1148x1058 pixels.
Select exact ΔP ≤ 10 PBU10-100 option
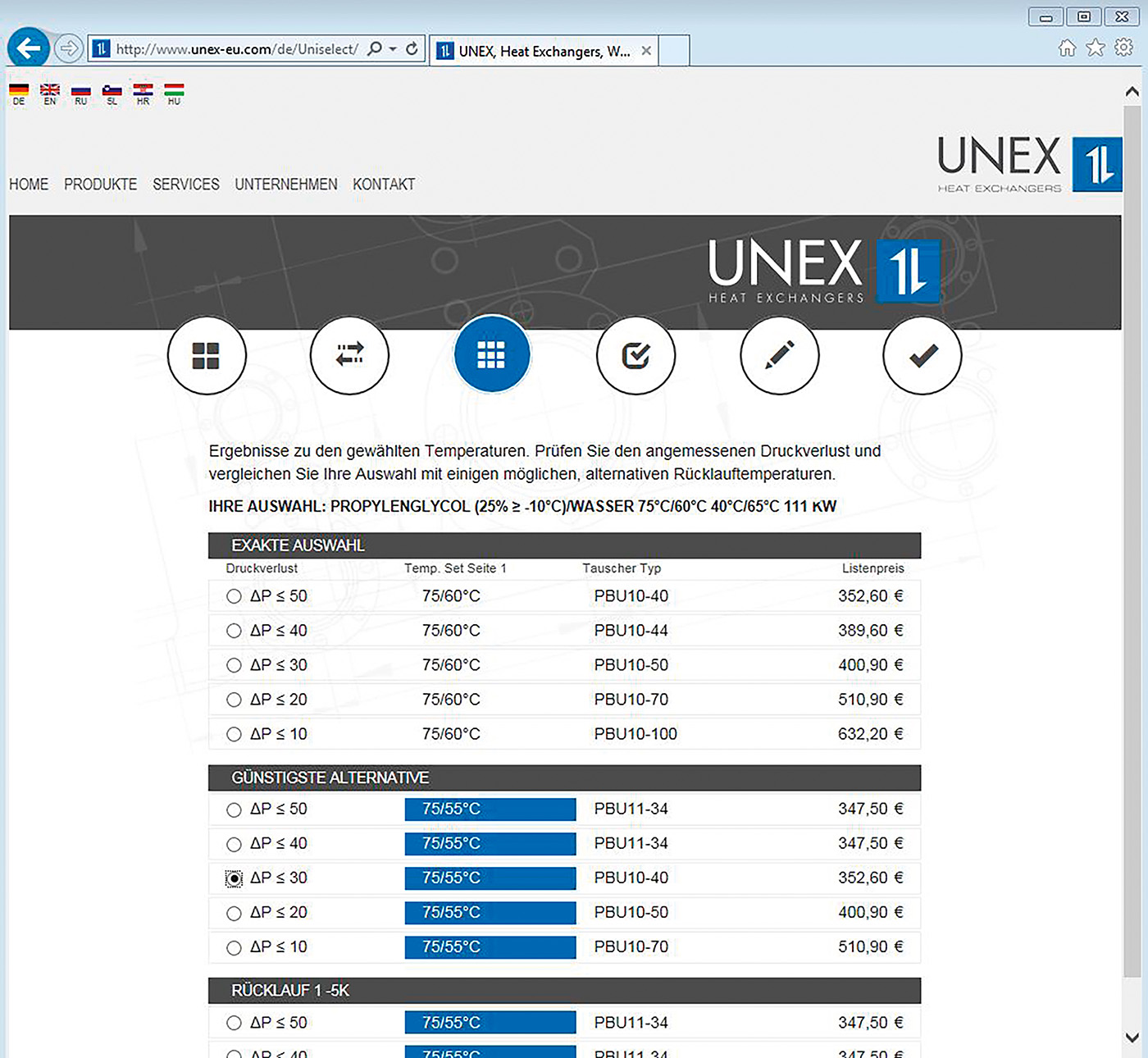(234, 734)
